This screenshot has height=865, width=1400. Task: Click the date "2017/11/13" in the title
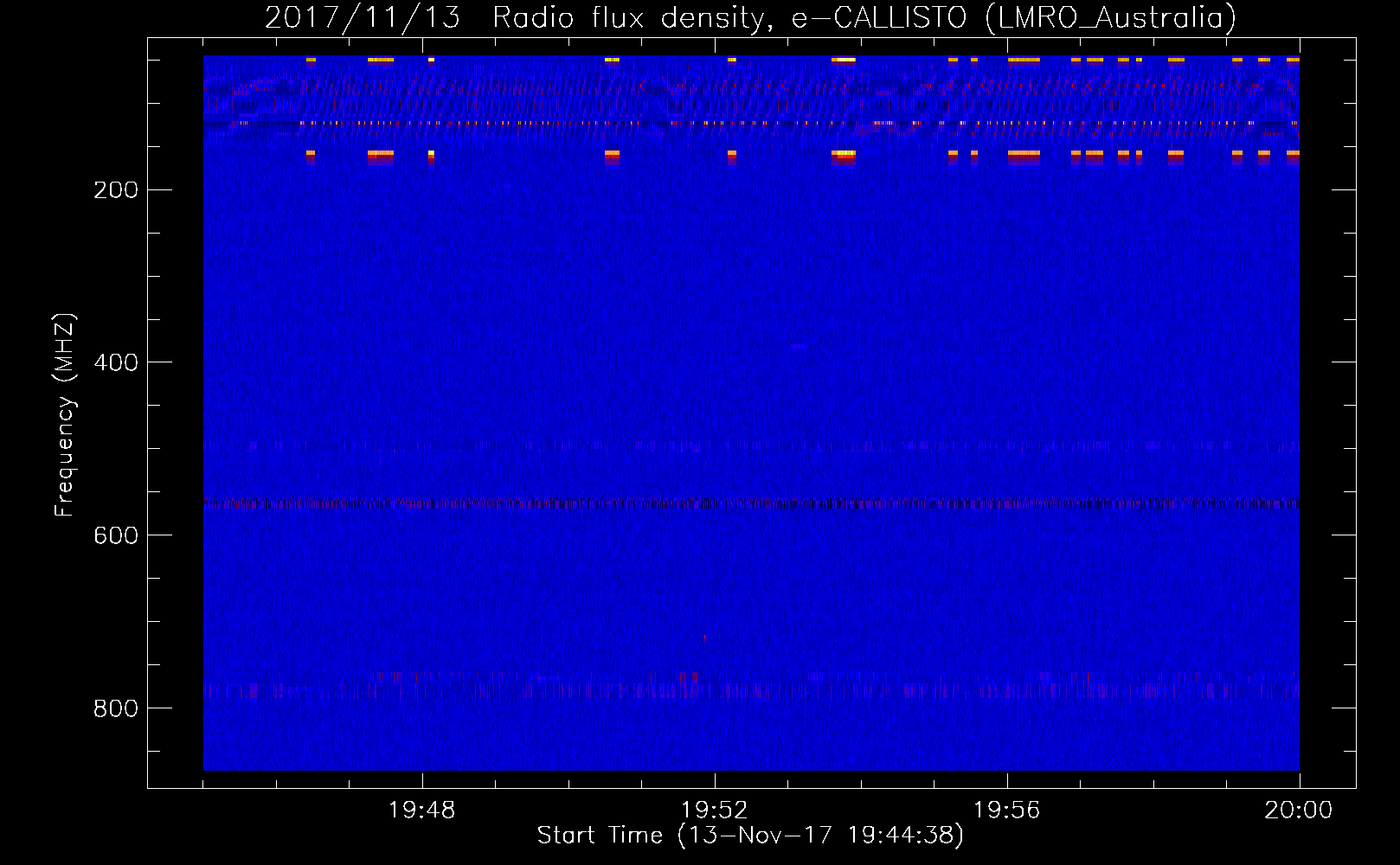point(363,17)
